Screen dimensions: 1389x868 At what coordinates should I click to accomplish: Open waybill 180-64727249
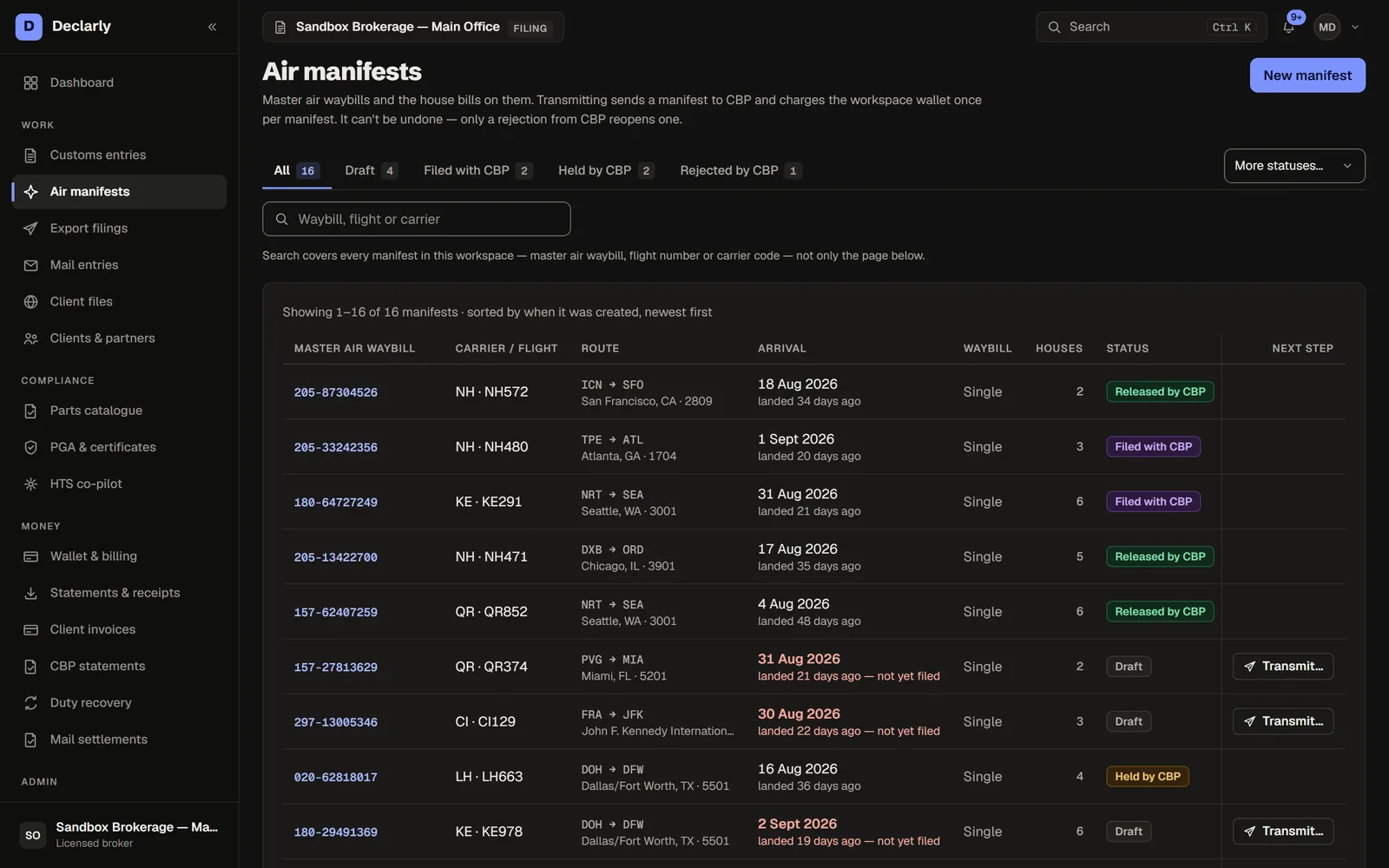point(336,503)
